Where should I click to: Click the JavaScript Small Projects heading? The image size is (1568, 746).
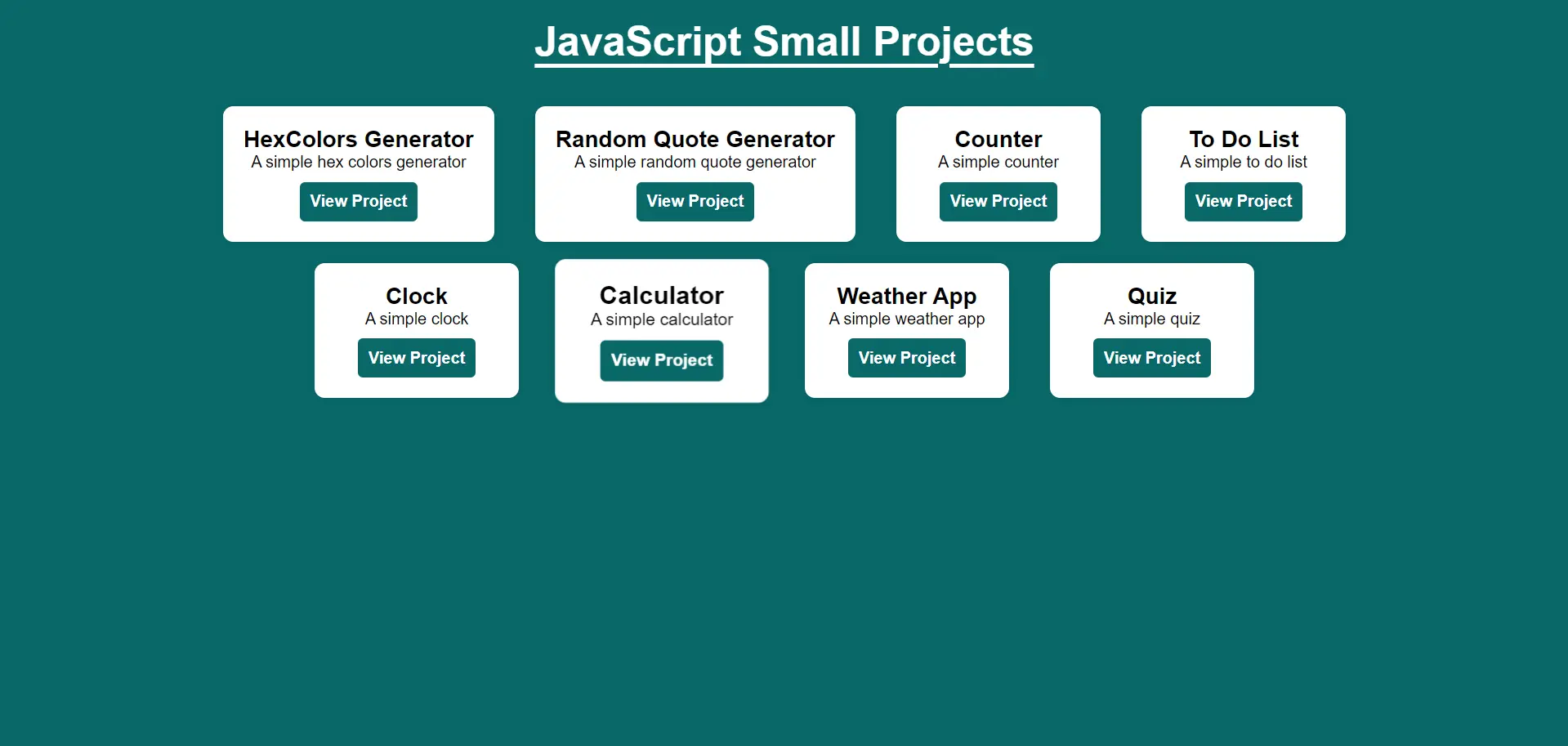tap(784, 42)
